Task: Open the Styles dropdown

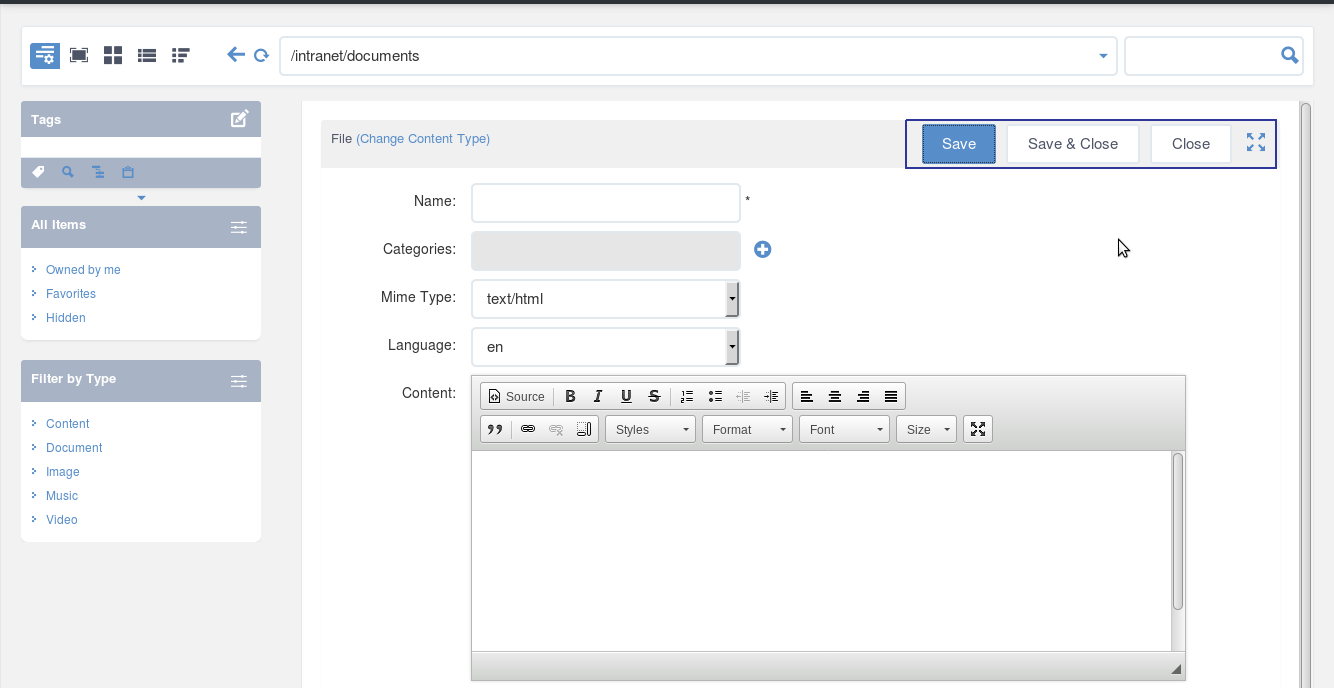Action: (x=650, y=429)
